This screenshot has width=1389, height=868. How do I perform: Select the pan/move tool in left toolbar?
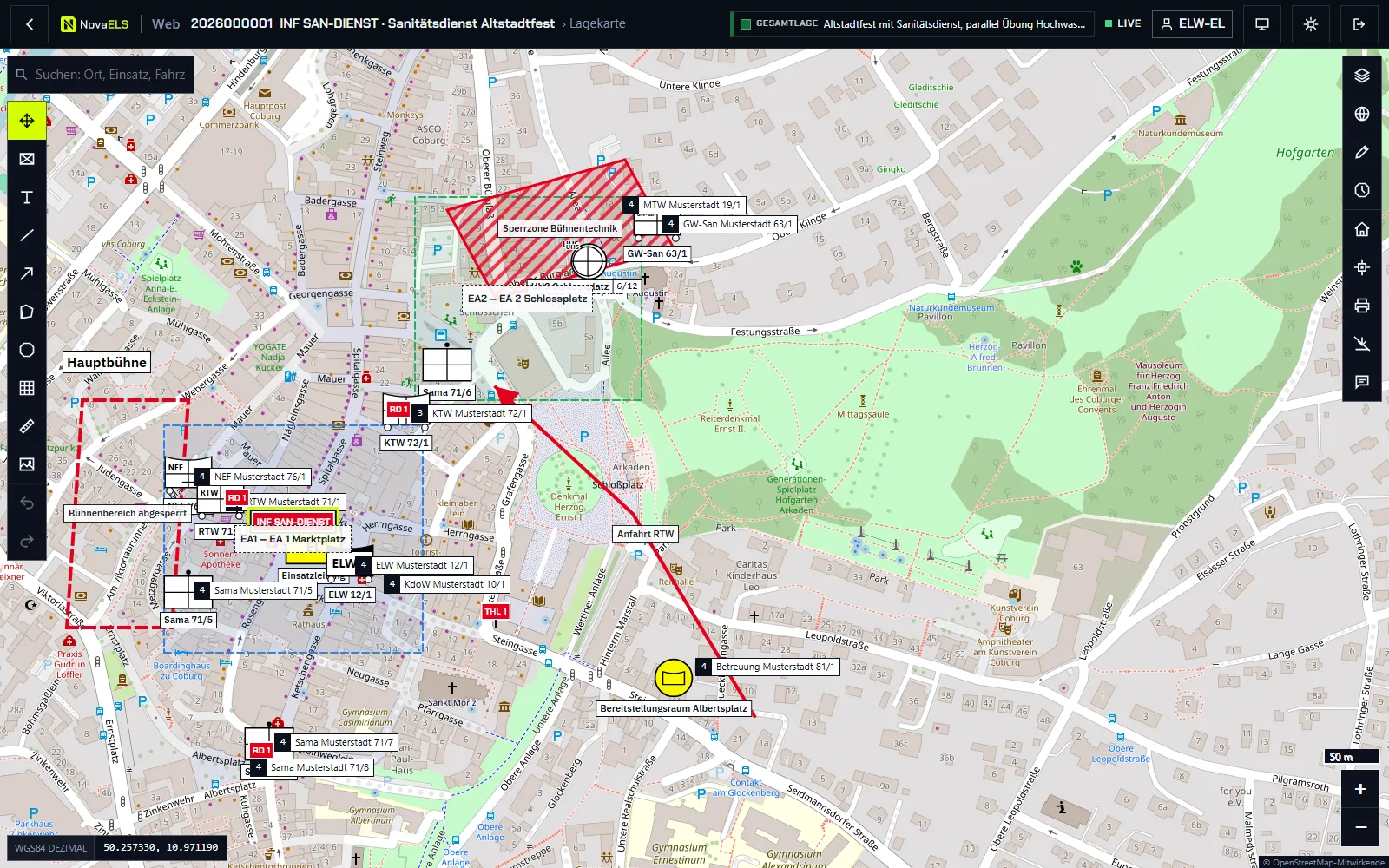(x=27, y=121)
